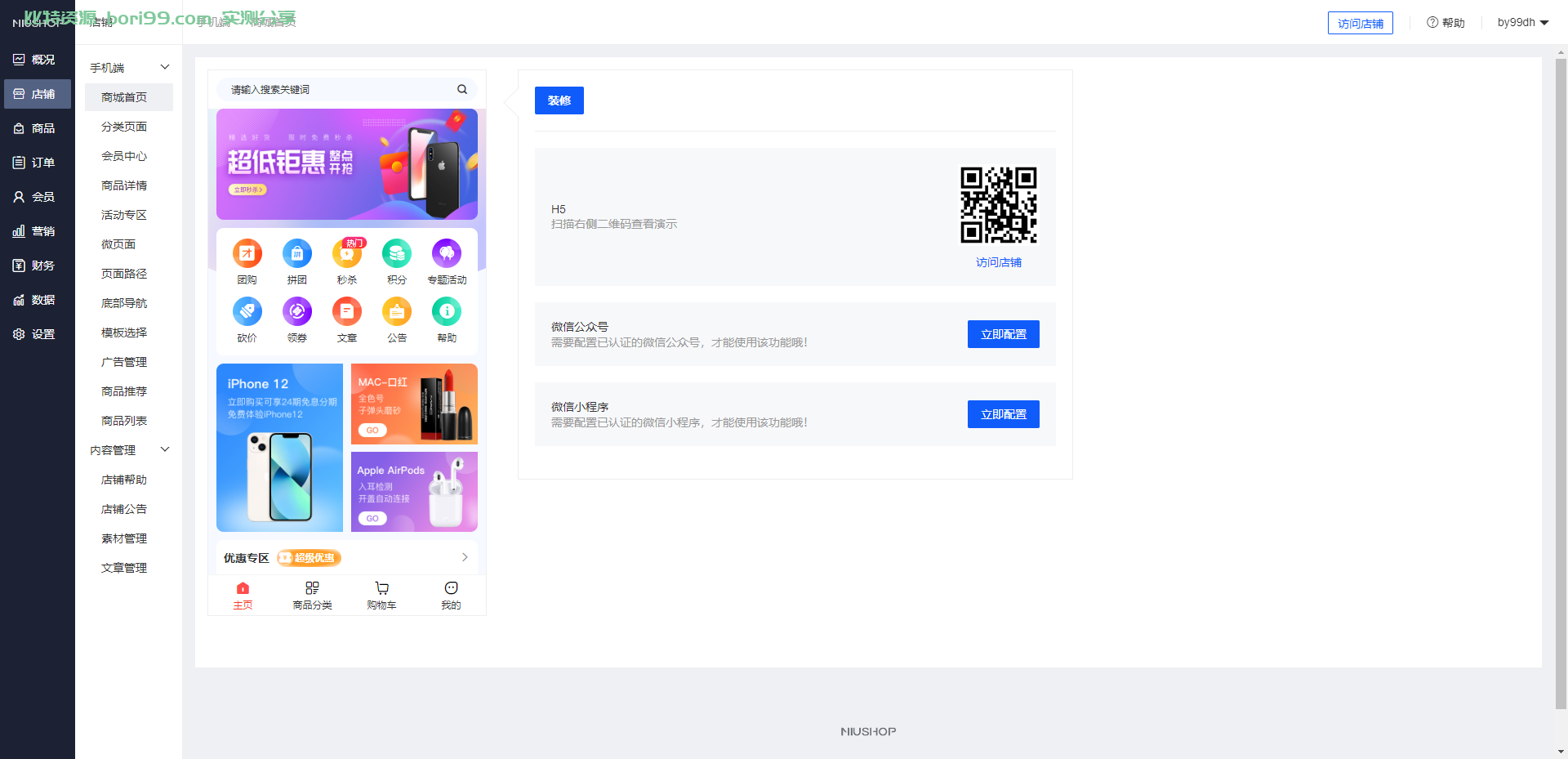Viewport: 1568px width, 759px height.
Task: Tap the 专题活动 icon in the preview
Action: coord(447,253)
